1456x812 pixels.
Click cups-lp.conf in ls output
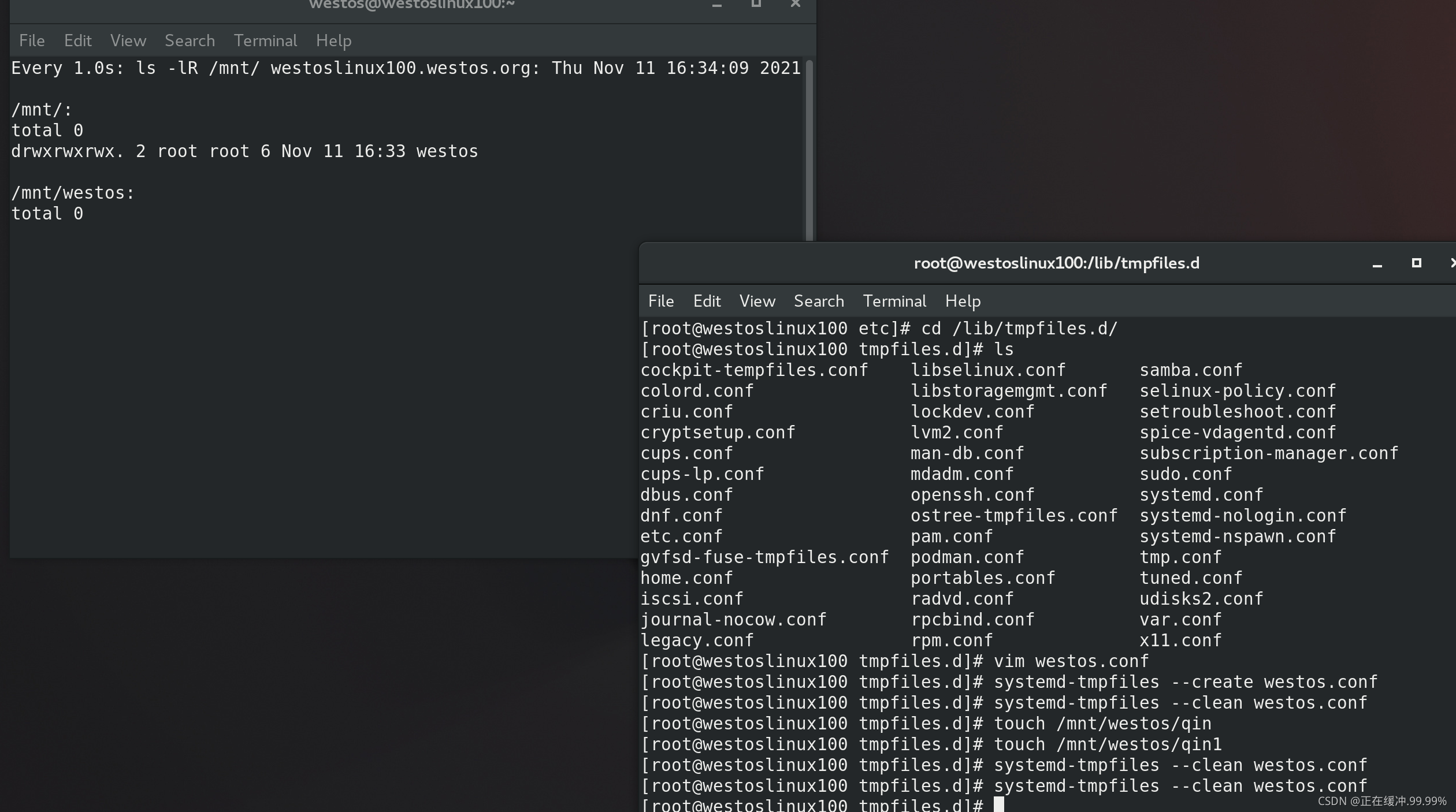702,474
